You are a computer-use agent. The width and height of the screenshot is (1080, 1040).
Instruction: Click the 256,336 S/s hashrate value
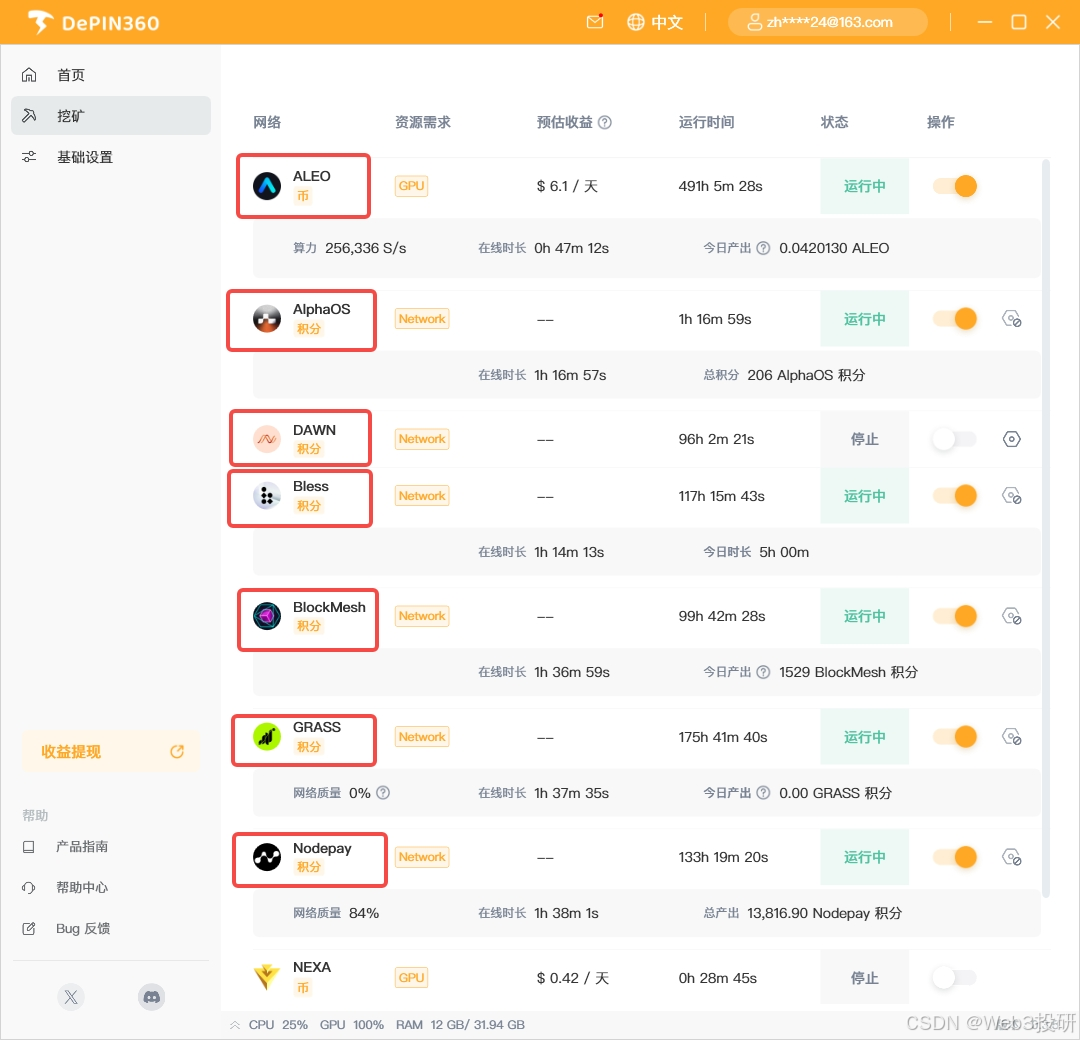(x=366, y=248)
